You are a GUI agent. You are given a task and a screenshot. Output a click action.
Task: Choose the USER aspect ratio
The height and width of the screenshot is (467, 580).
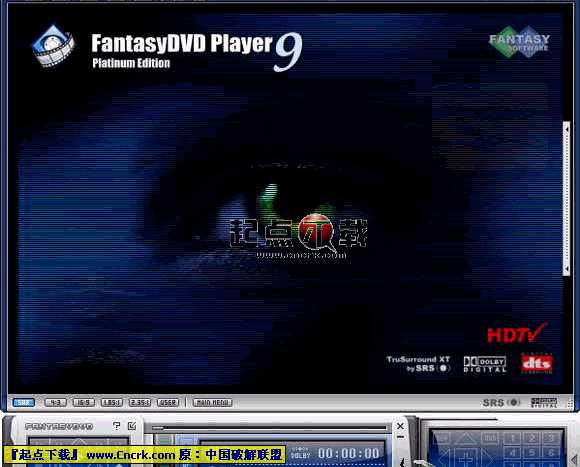pos(168,402)
